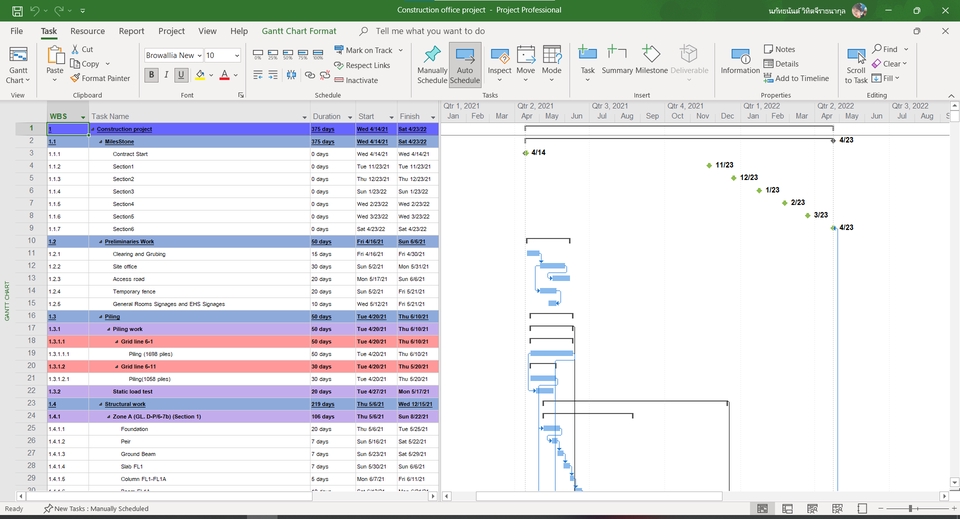Switch to Resource Sheet view in status bar
The width and height of the screenshot is (960, 519).
pyautogui.click(x=837, y=509)
